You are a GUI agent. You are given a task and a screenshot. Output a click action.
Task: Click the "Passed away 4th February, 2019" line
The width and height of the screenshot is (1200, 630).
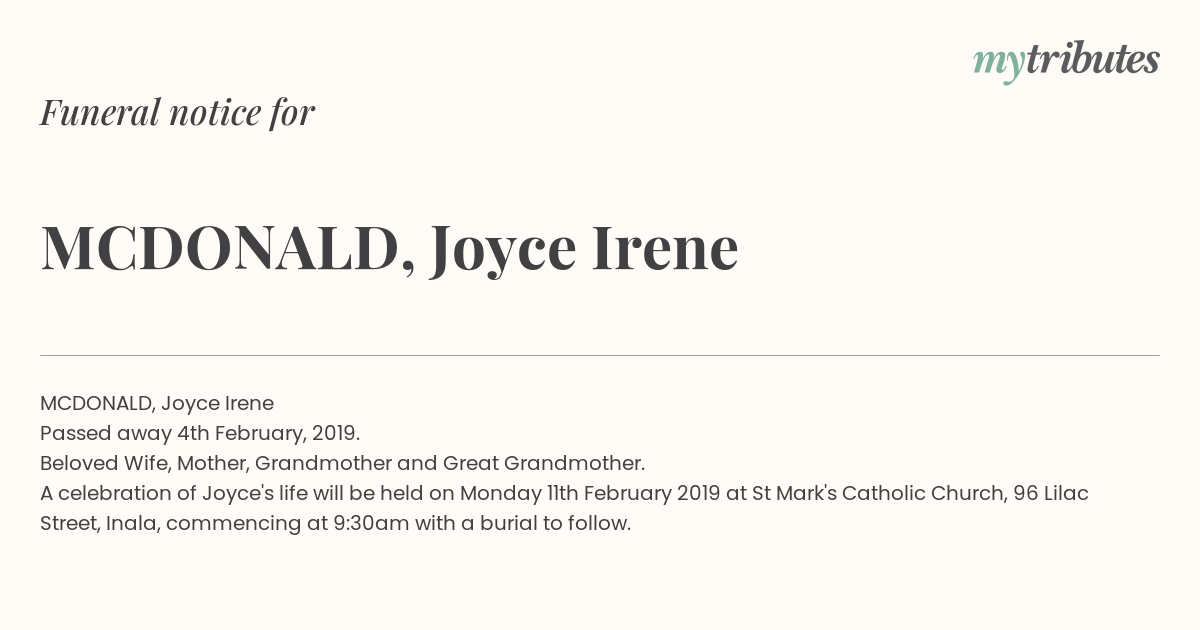click(200, 434)
